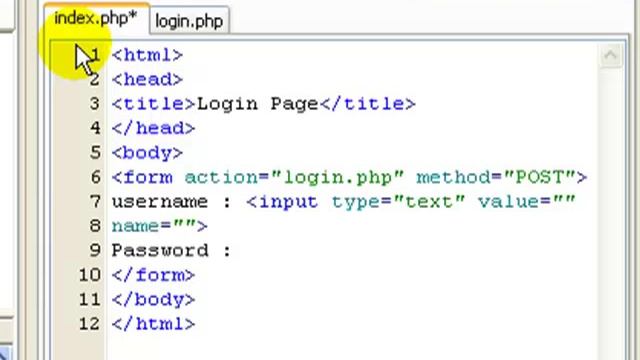The height and width of the screenshot is (360, 640).
Task: Click line number 10 in the gutter
Action: 90,275
